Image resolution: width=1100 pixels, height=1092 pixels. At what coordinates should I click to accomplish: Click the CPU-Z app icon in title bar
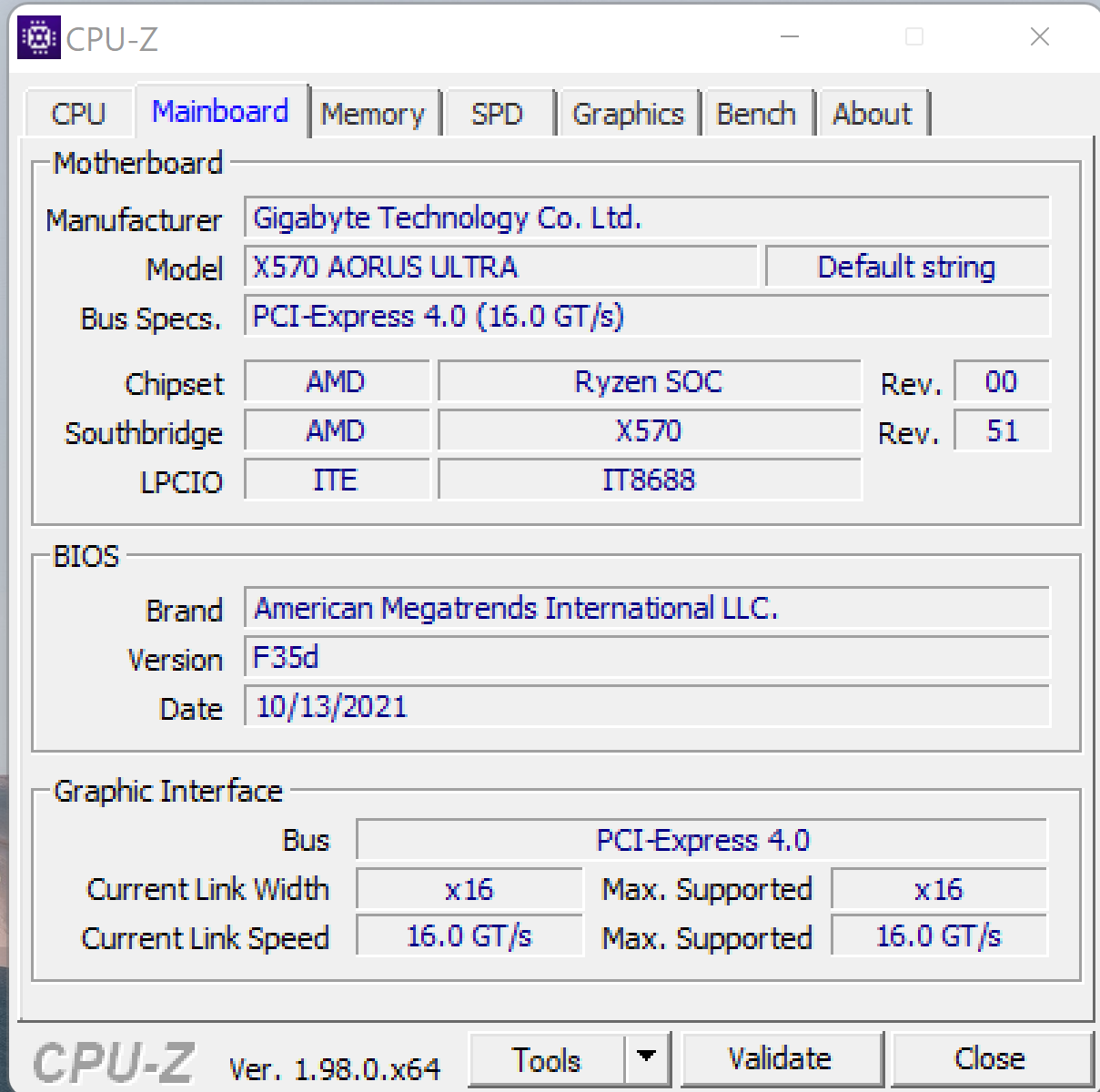point(39,37)
